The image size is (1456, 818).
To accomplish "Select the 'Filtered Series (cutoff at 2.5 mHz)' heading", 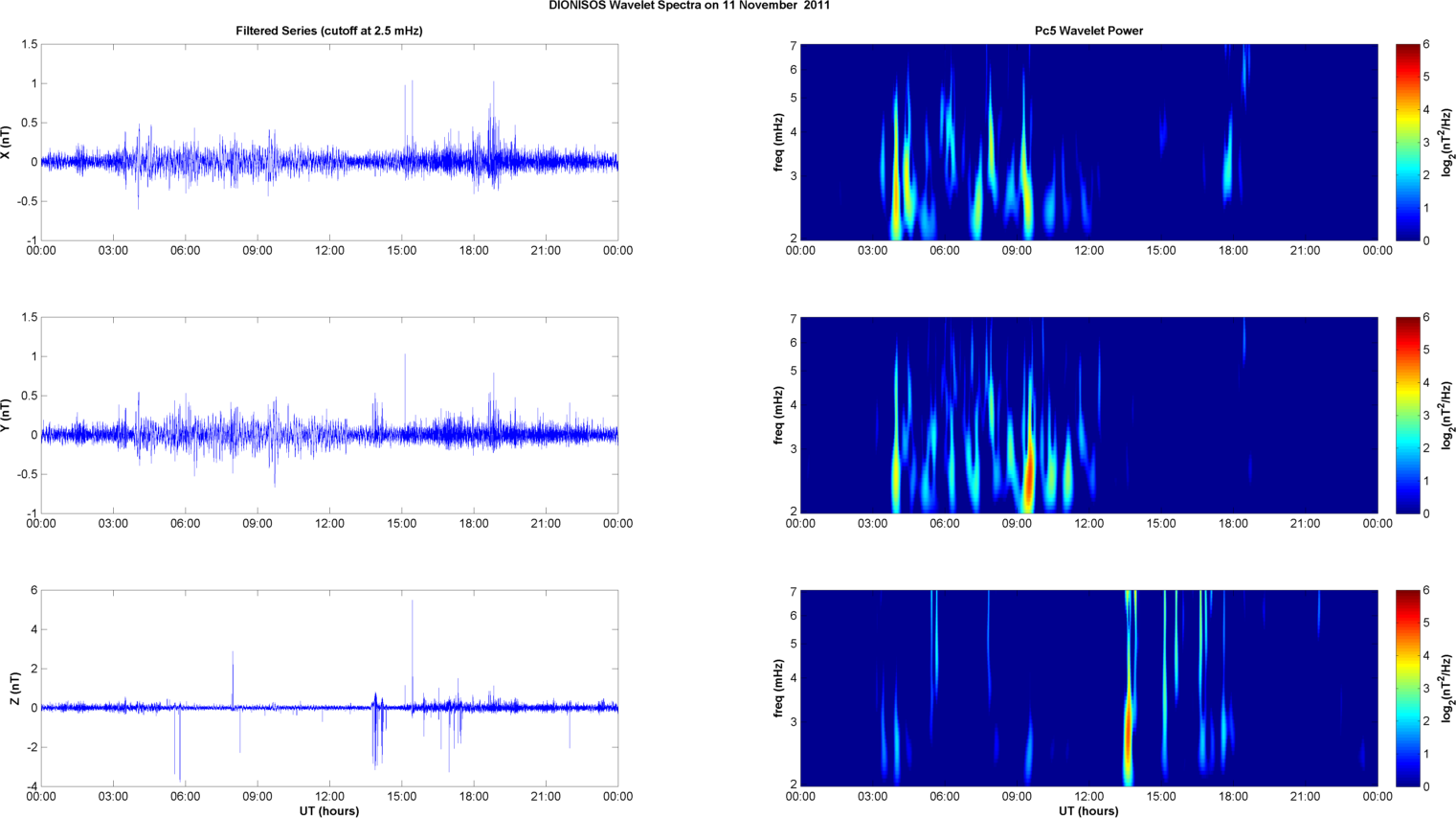I will pos(329,31).
